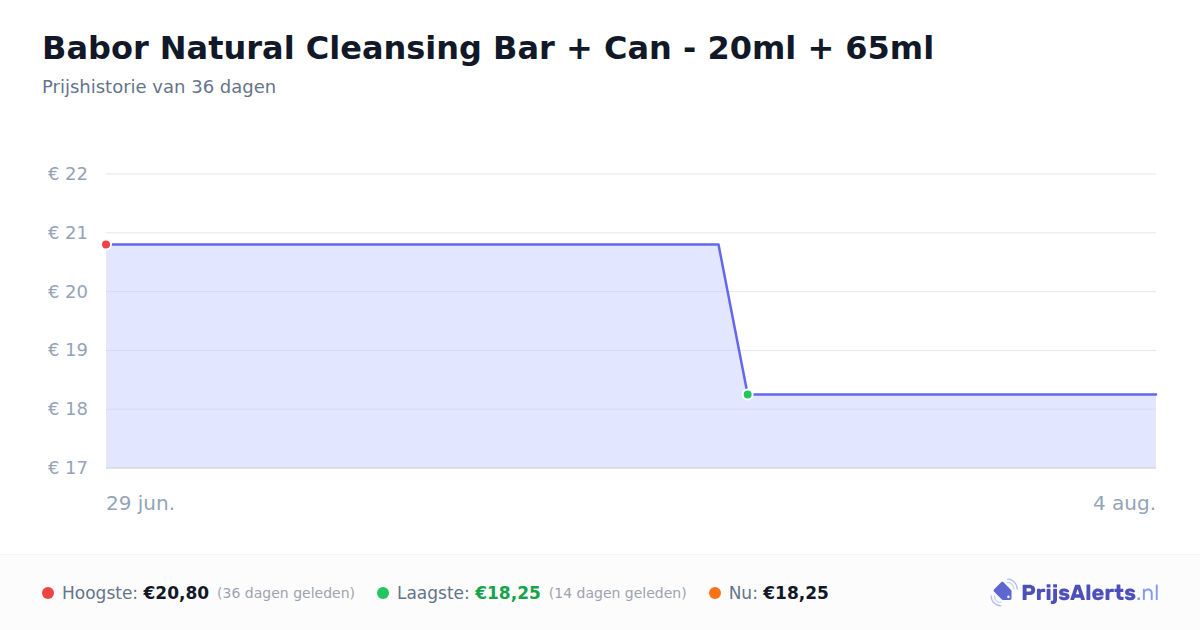Select the orange Nu legend dot
This screenshot has width=1200, height=630.
pos(715,593)
